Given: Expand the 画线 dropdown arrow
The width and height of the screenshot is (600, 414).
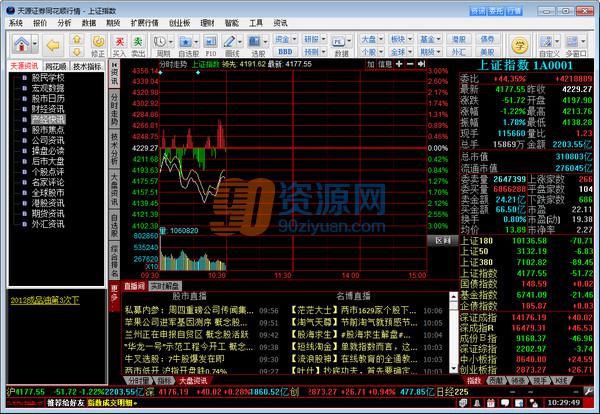Looking at the screenshot, I should pyautogui.click(x=240, y=41).
